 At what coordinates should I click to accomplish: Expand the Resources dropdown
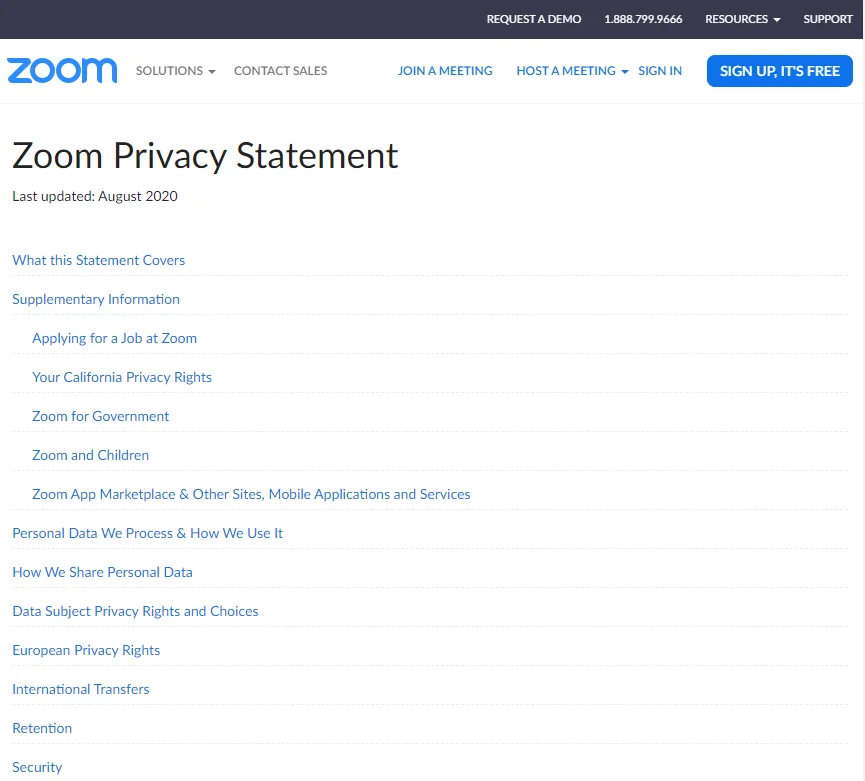[743, 19]
